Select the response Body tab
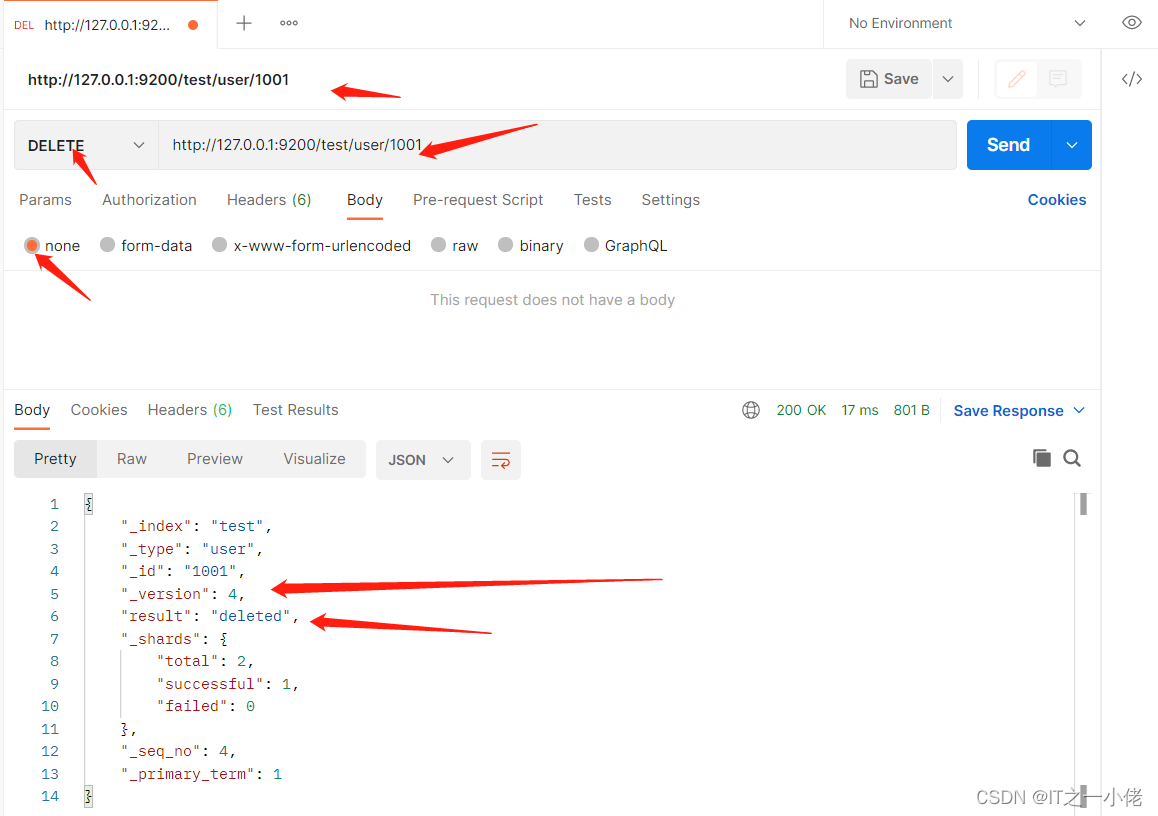The image size is (1158, 816). point(32,410)
